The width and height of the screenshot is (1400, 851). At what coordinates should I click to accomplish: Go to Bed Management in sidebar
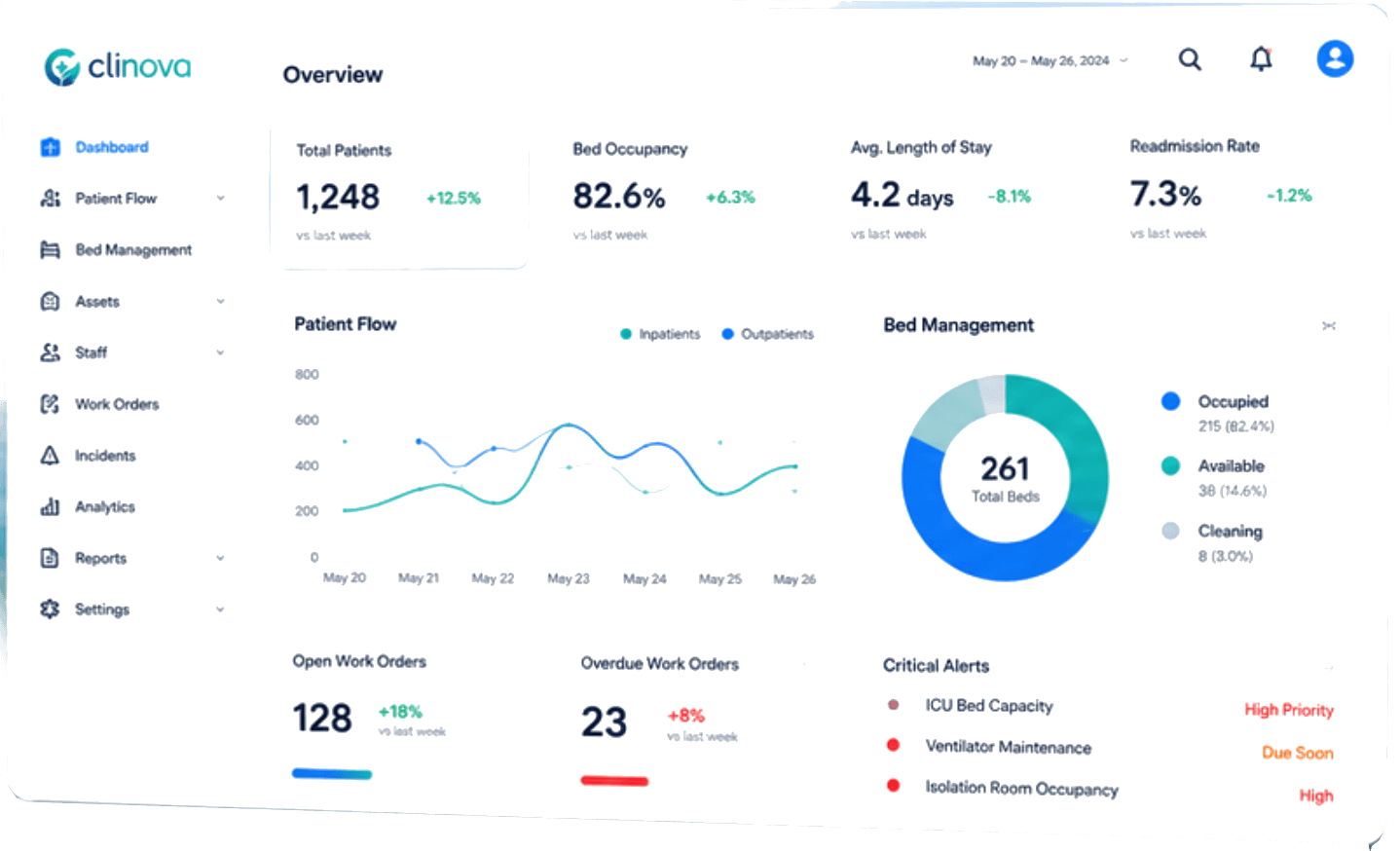[133, 250]
